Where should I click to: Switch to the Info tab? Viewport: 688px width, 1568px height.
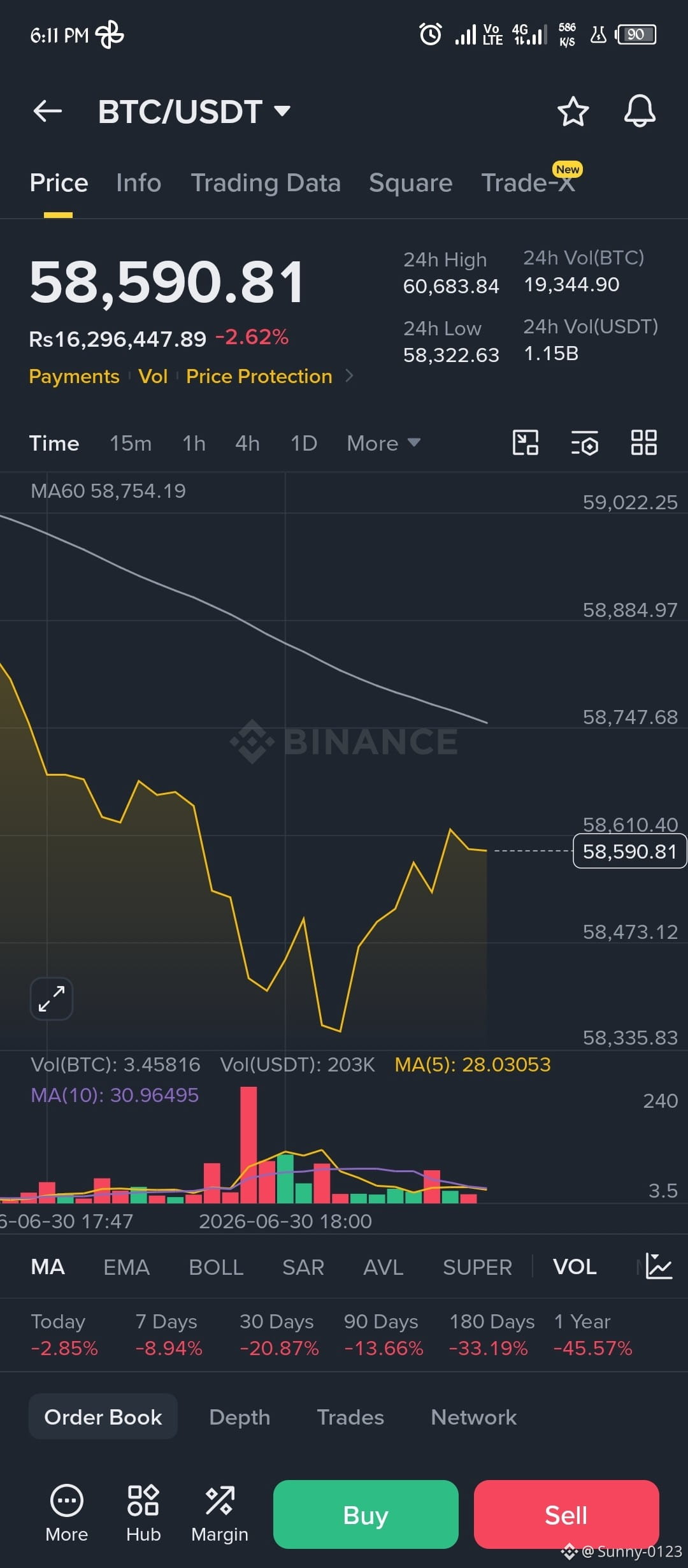139,183
